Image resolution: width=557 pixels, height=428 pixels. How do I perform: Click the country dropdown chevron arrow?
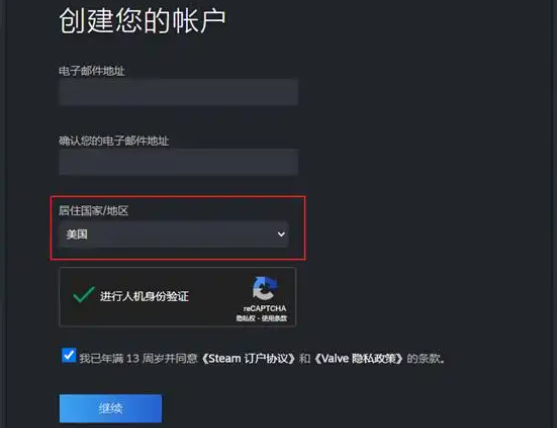click(x=281, y=234)
